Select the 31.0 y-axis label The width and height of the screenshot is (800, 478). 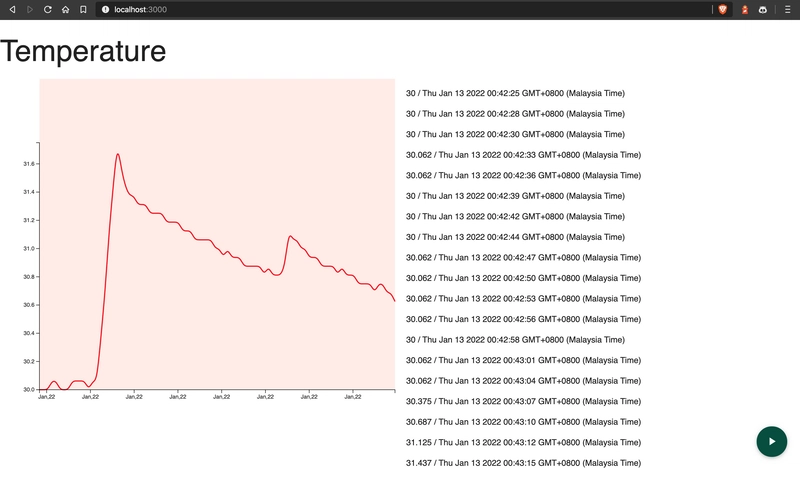point(29,248)
